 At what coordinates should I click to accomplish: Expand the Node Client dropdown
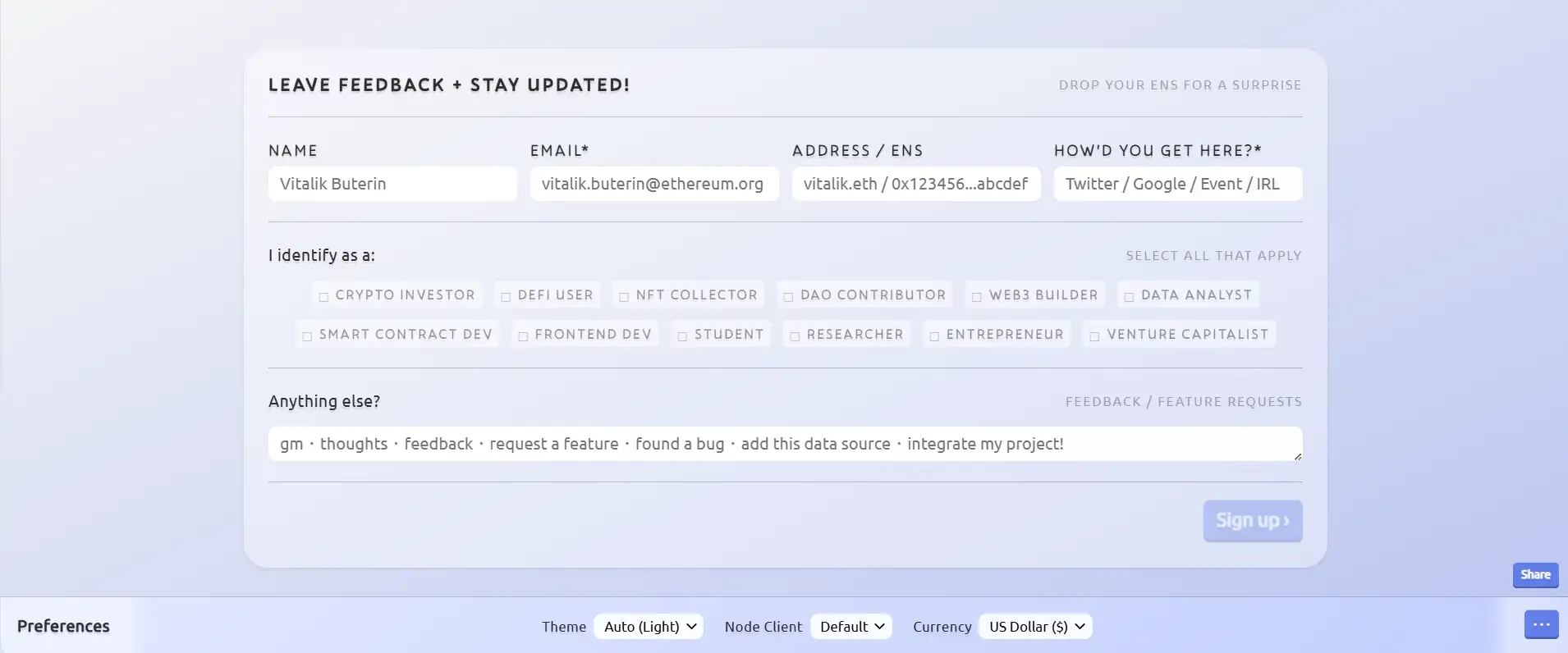pyautogui.click(x=851, y=627)
